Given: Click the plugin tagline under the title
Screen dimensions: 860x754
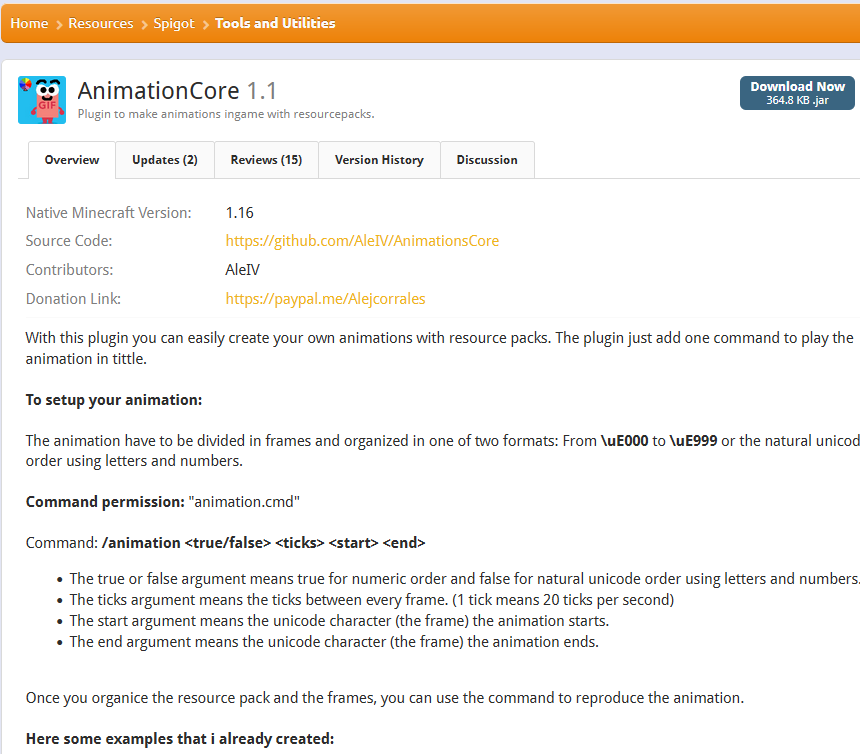Looking at the screenshot, I should click(x=226, y=114).
